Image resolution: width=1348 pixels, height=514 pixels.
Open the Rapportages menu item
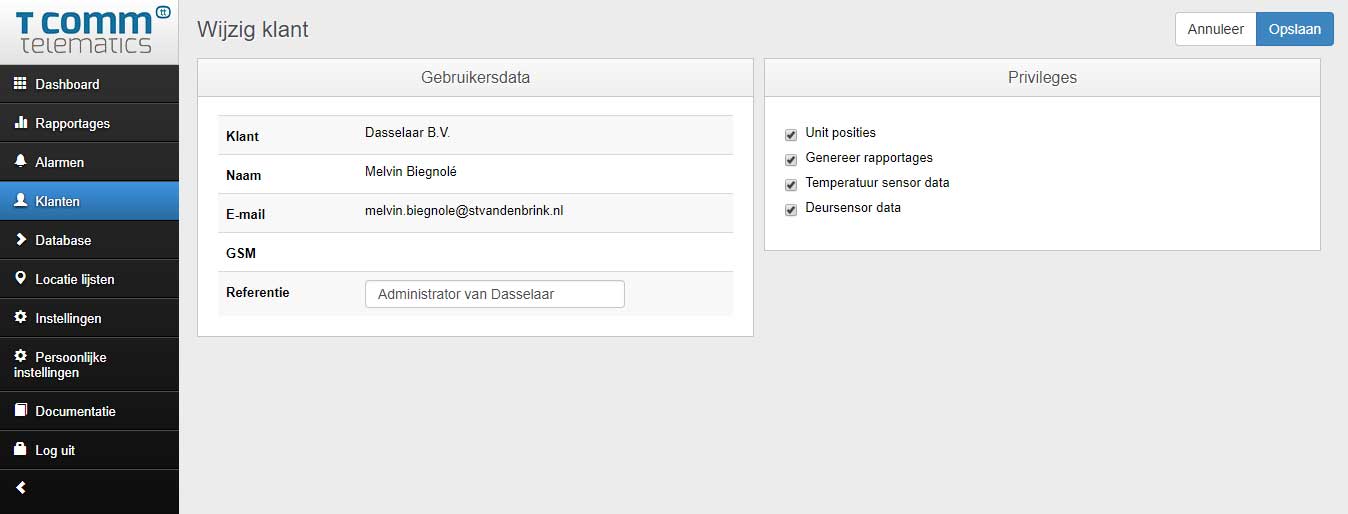coord(72,123)
